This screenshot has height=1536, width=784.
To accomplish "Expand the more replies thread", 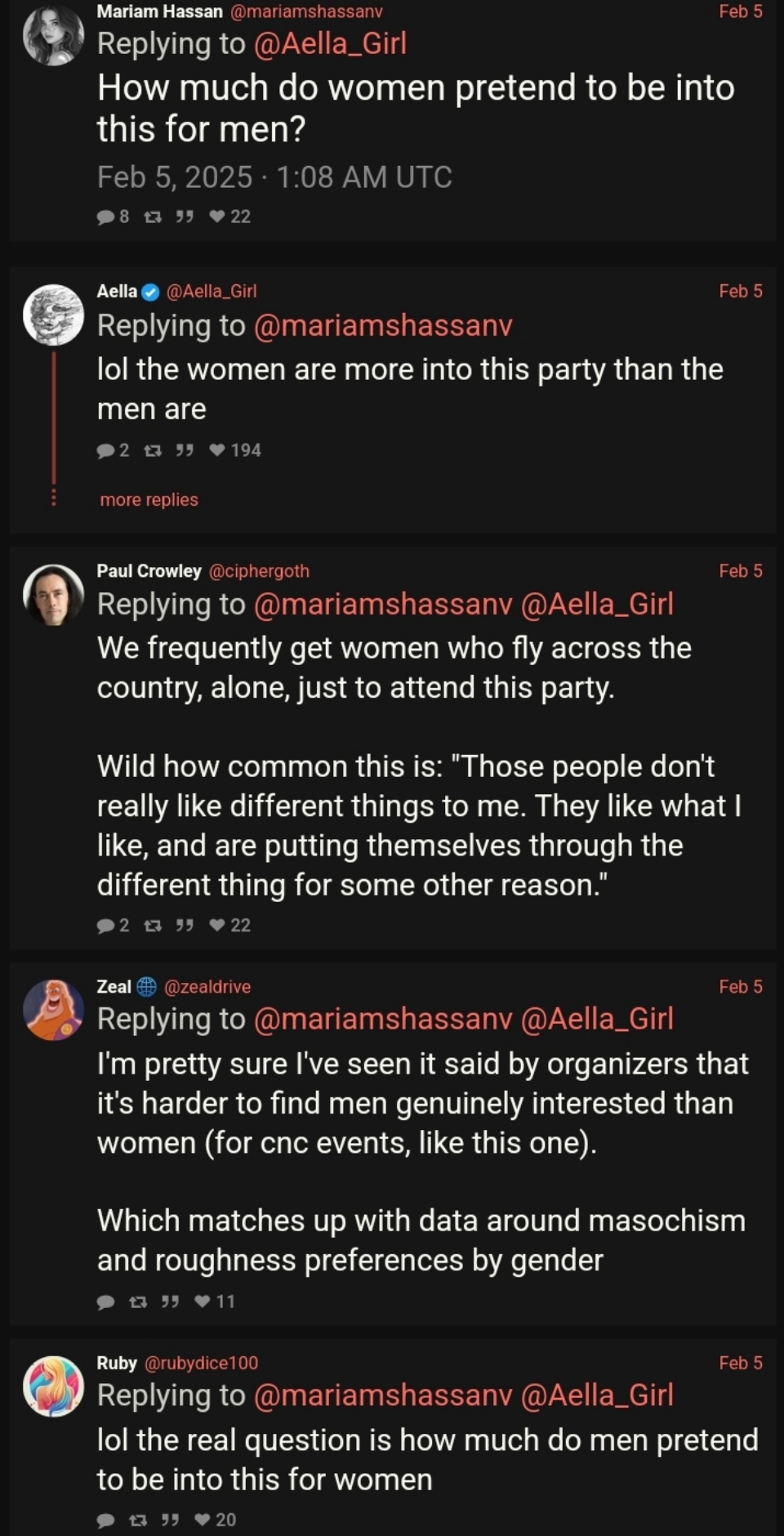I will tap(149, 500).
